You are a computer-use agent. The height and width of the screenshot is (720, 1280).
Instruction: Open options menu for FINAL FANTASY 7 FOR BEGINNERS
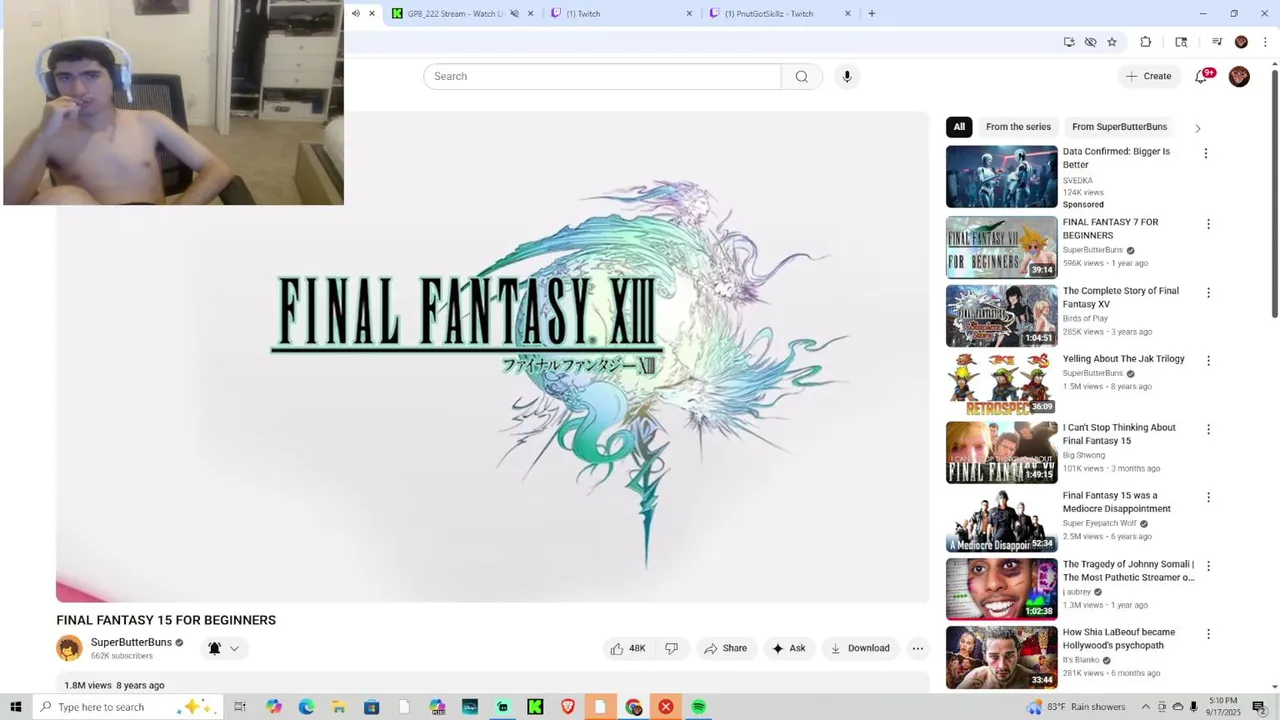(1208, 224)
